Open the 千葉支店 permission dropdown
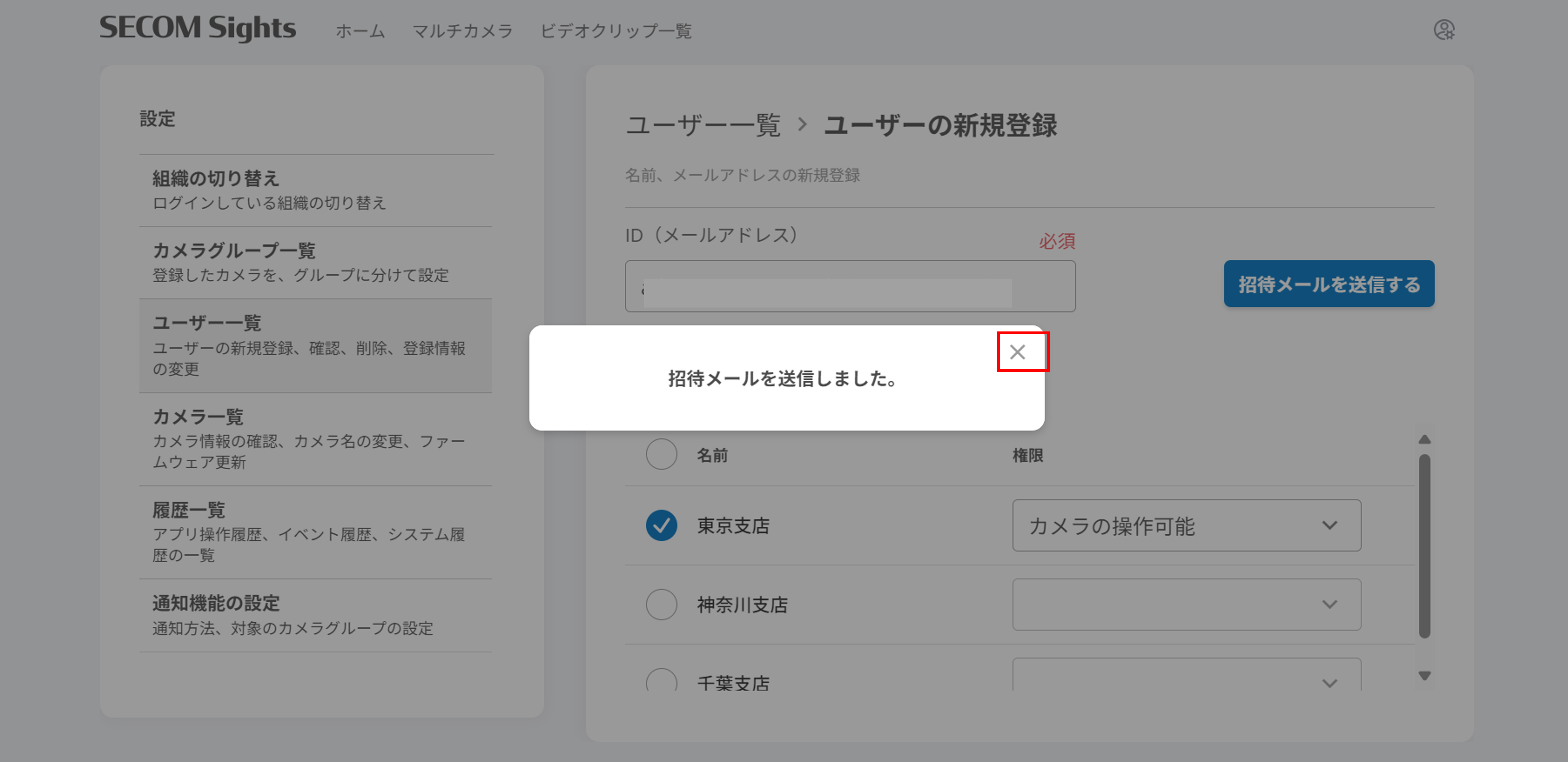This screenshot has width=1568, height=762. click(1186, 674)
